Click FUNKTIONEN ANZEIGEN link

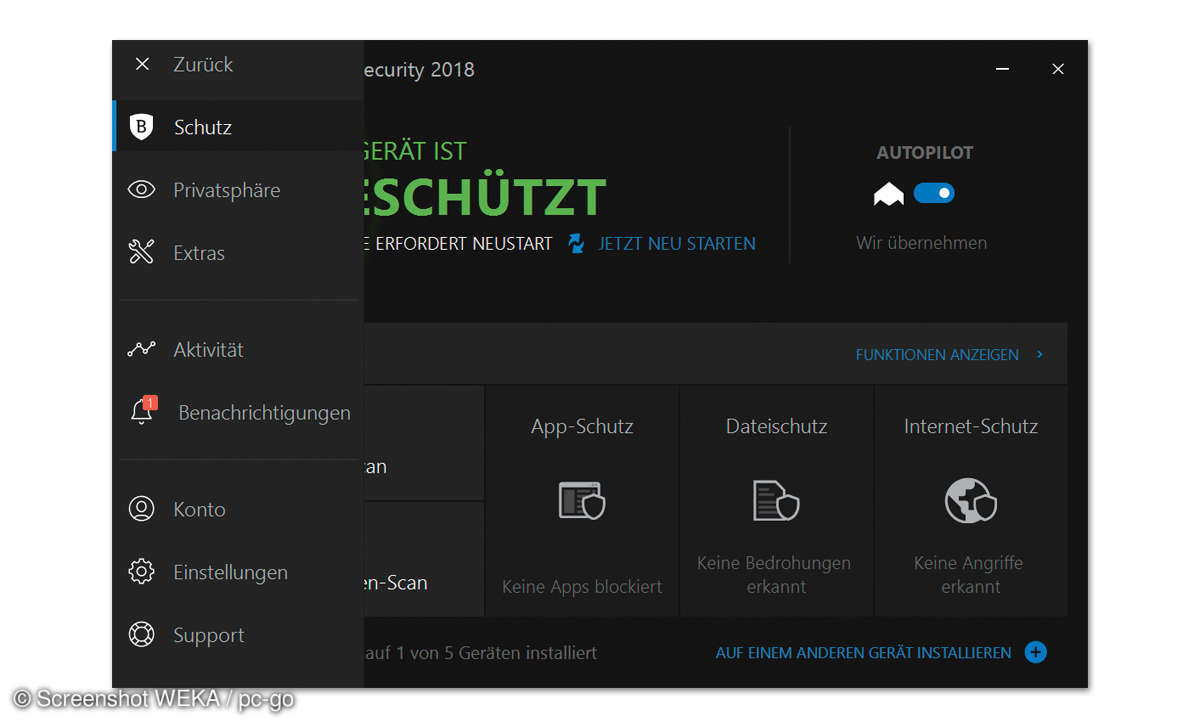937,354
